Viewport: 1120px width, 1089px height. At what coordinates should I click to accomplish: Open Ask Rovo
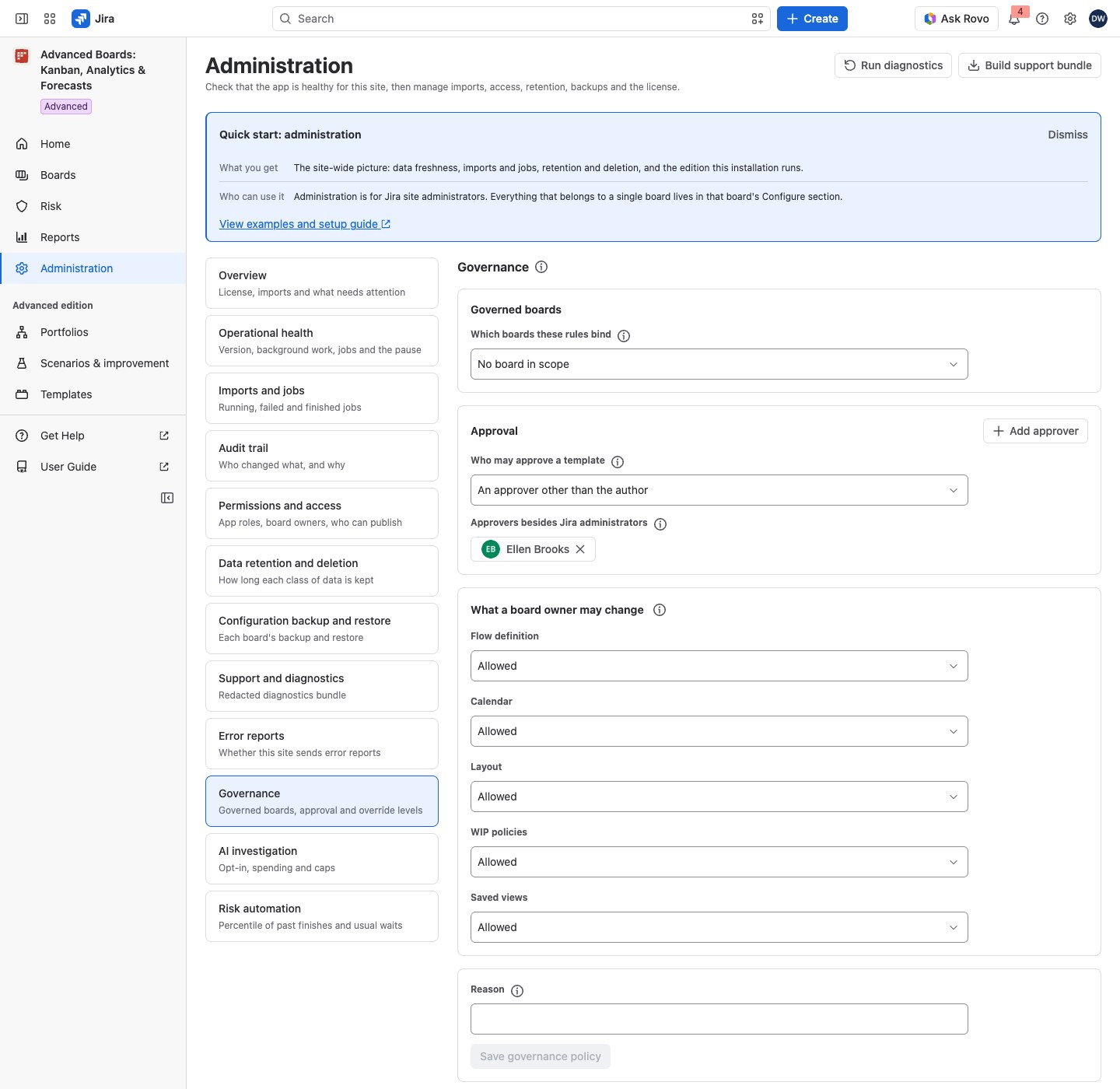[956, 19]
